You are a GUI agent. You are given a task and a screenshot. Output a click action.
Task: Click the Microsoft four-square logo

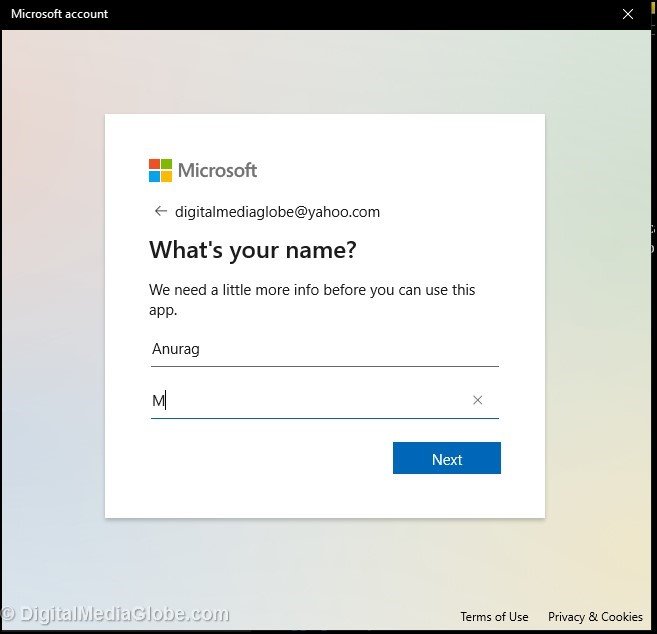click(x=160, y=171)
